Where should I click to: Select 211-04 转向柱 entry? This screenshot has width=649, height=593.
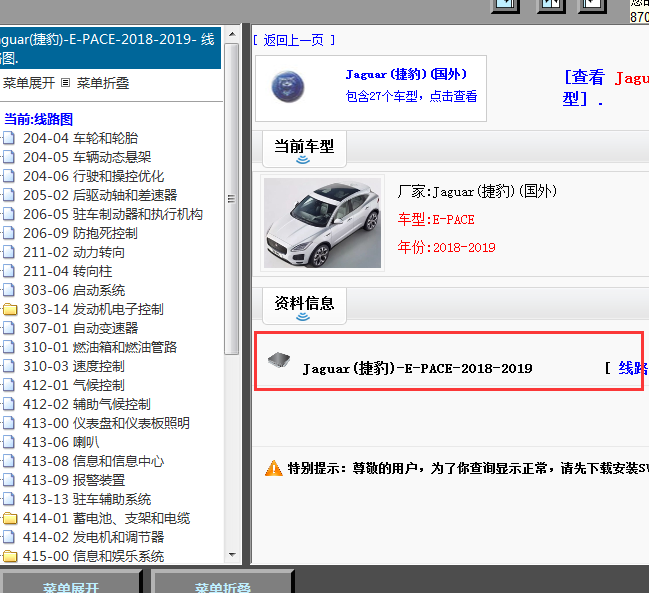click(x=67, y=271)
